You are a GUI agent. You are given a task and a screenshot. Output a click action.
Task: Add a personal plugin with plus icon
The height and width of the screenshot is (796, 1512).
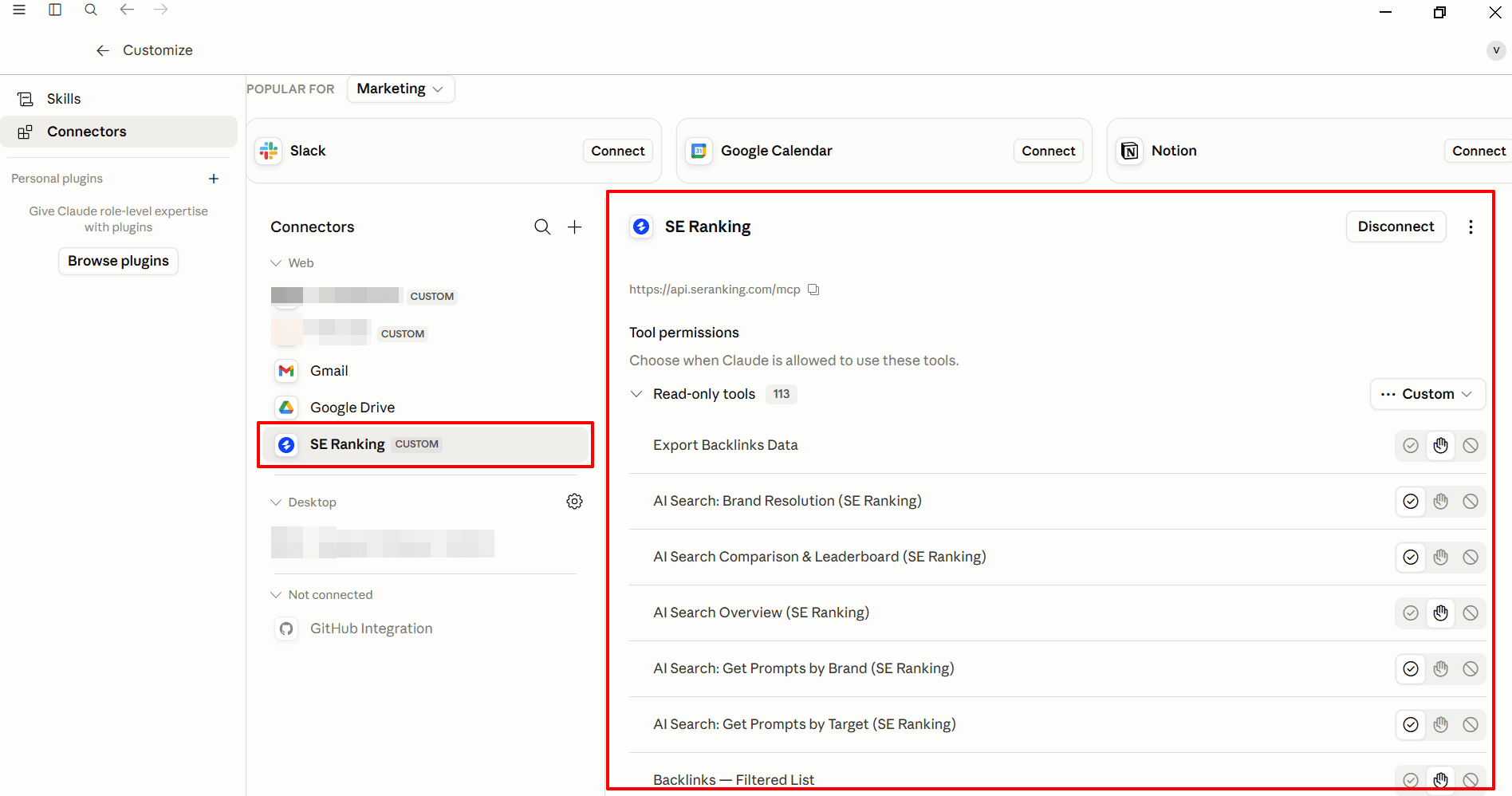(214, 179)
